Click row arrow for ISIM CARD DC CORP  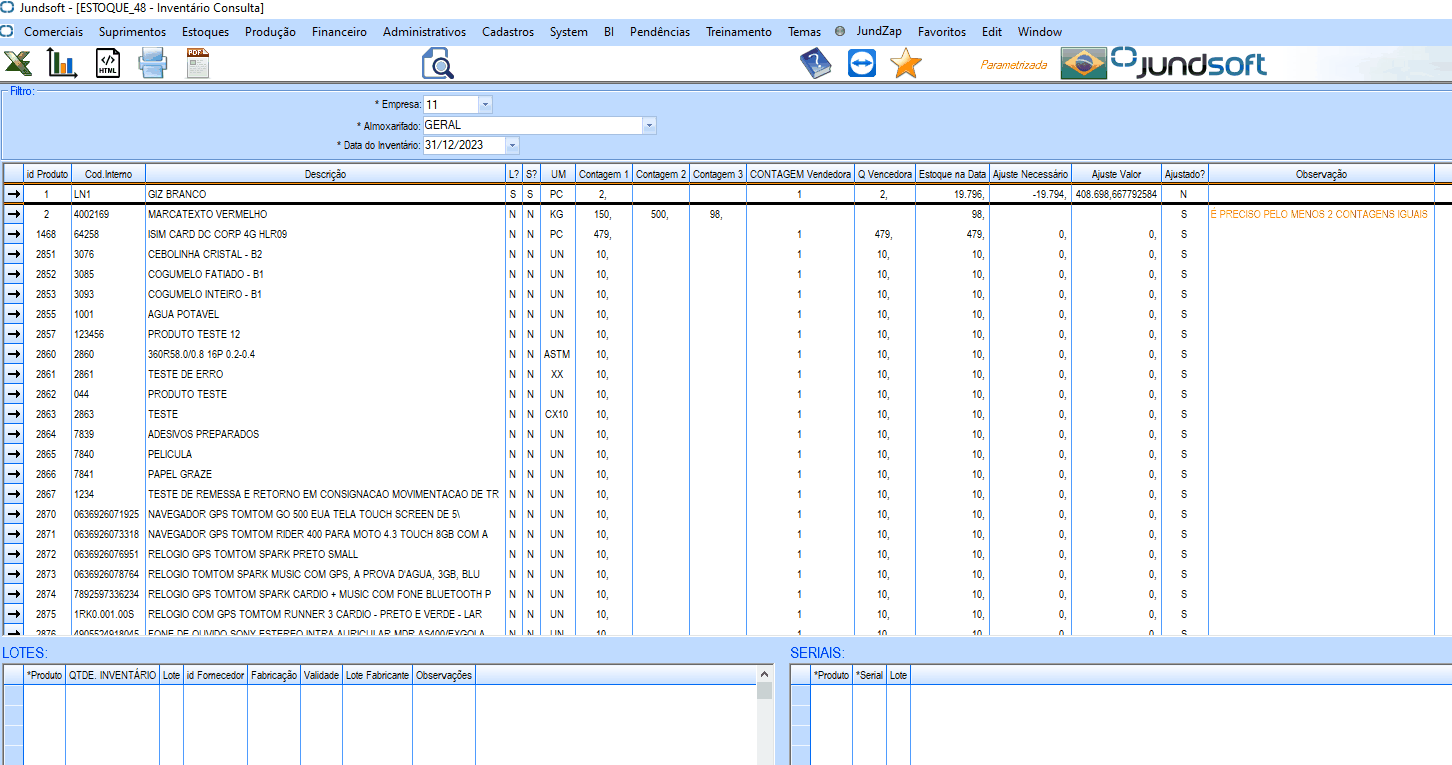point(14,234)
